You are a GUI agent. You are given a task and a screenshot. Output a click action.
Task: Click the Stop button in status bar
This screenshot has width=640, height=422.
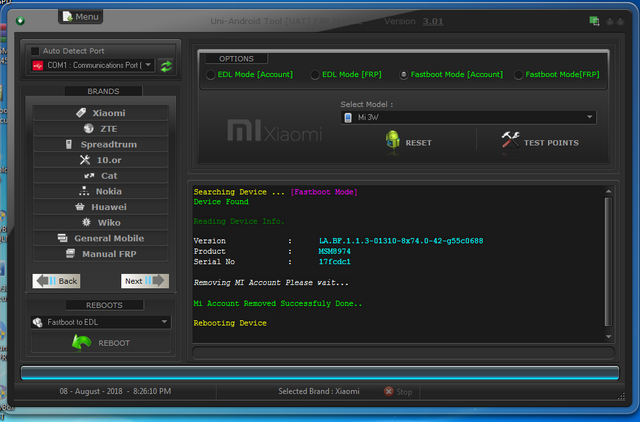398,392
